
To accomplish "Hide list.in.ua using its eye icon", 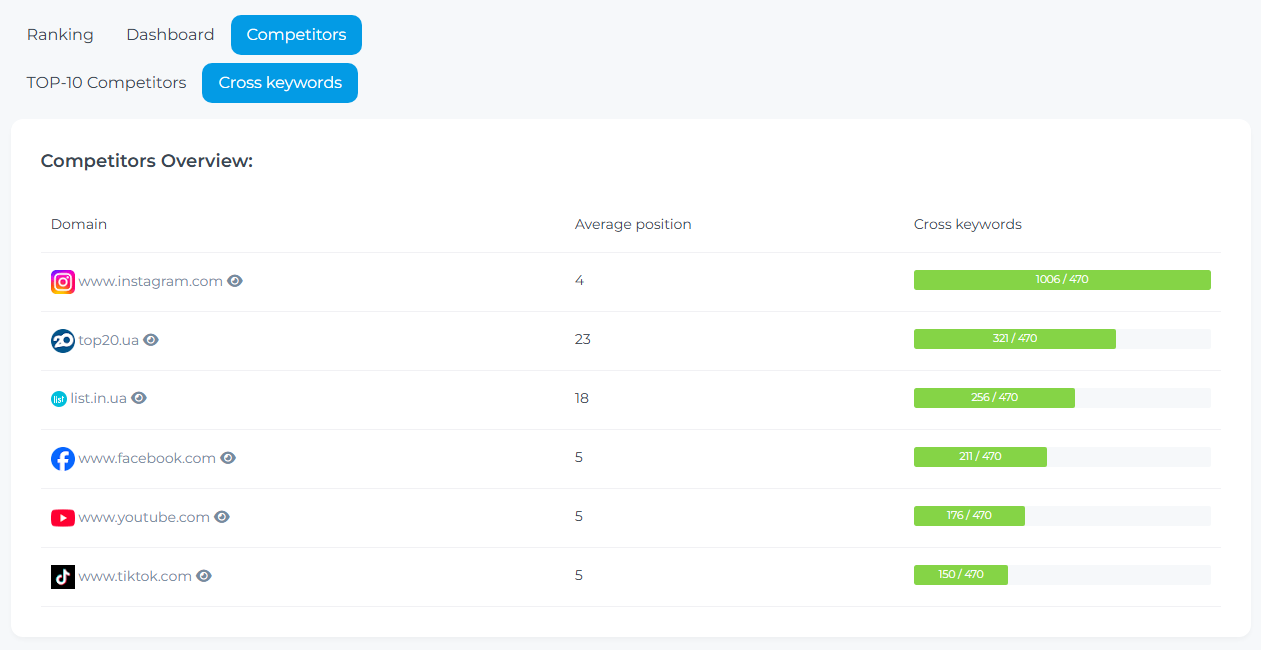I will tap(139, 398).
